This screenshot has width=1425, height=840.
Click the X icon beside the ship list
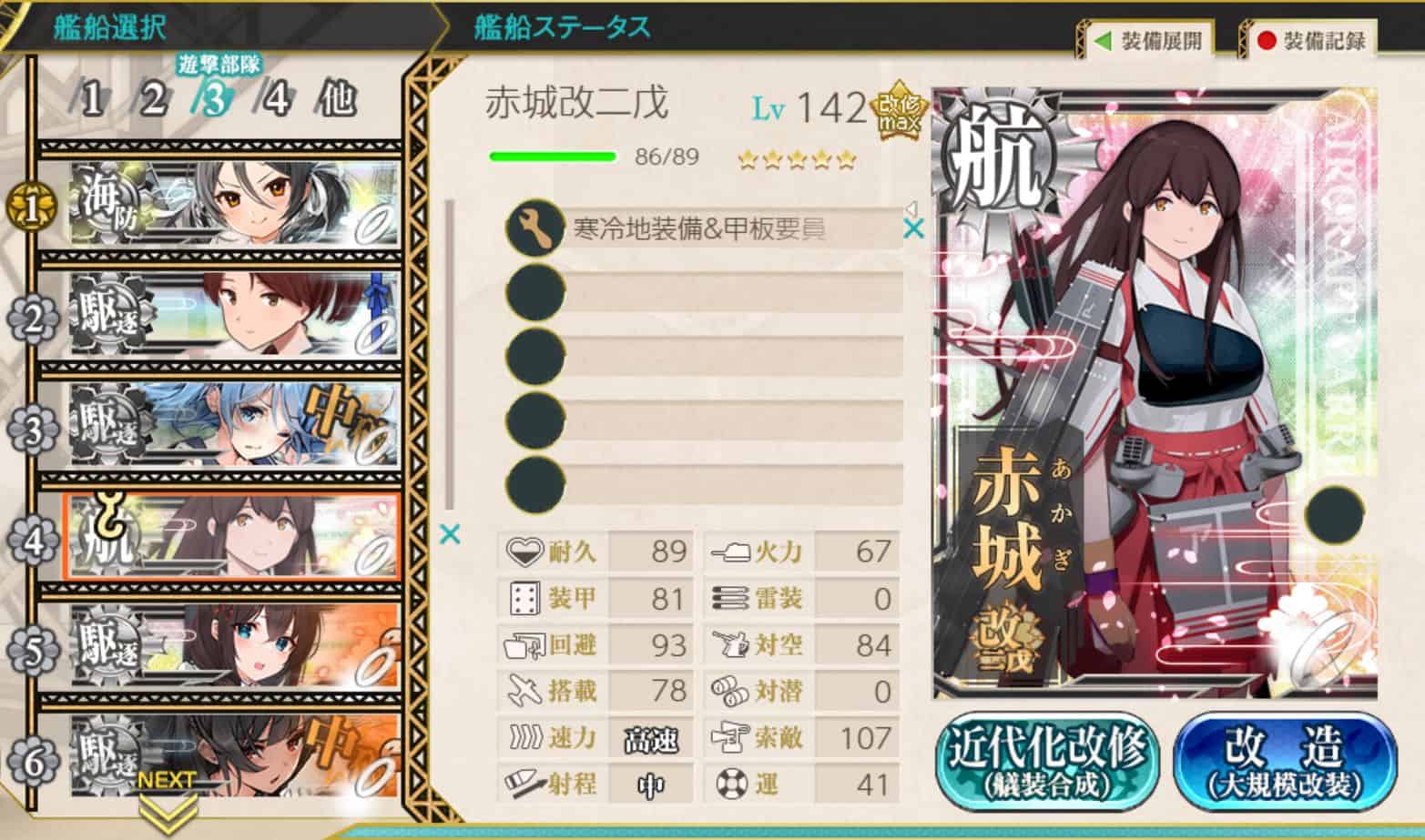pyautogui.click(x=449, y=534)
